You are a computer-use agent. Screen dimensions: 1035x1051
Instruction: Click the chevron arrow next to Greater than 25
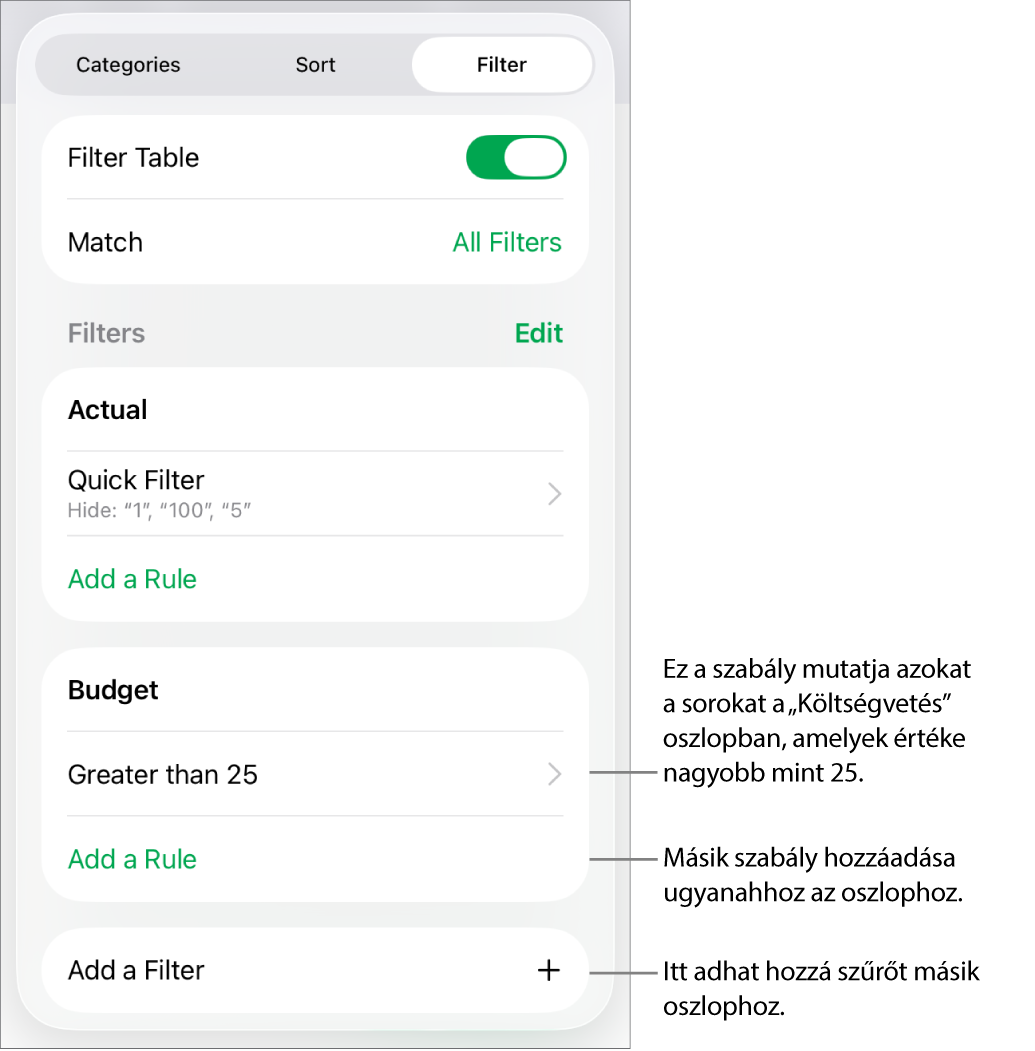(554, 774)
